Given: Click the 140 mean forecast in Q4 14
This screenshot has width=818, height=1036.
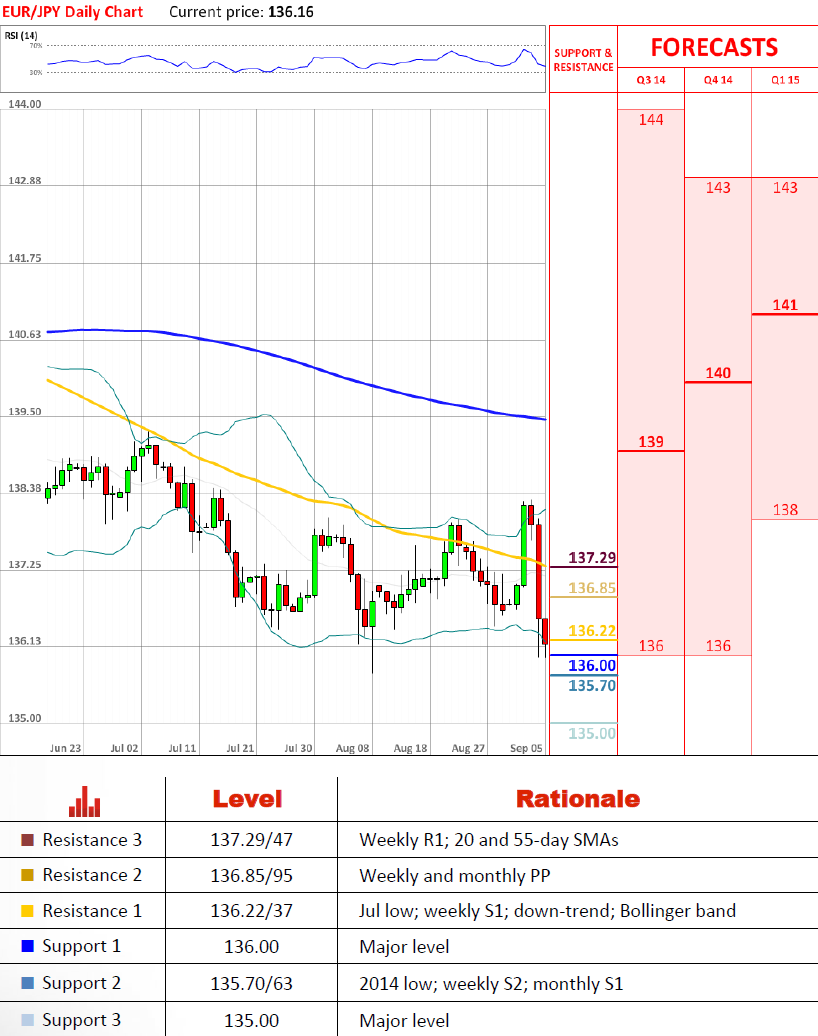Looking at the screenshot, I should tap(718, 373).
